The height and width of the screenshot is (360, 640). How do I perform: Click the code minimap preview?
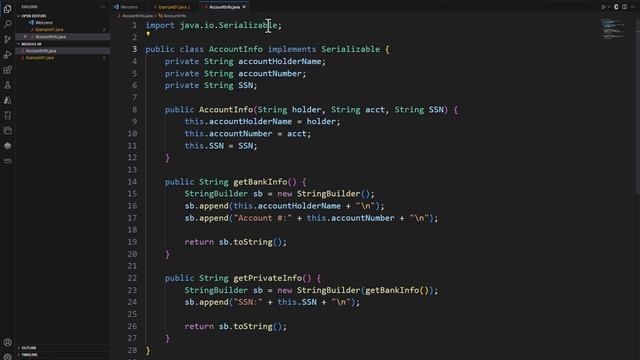612,29
